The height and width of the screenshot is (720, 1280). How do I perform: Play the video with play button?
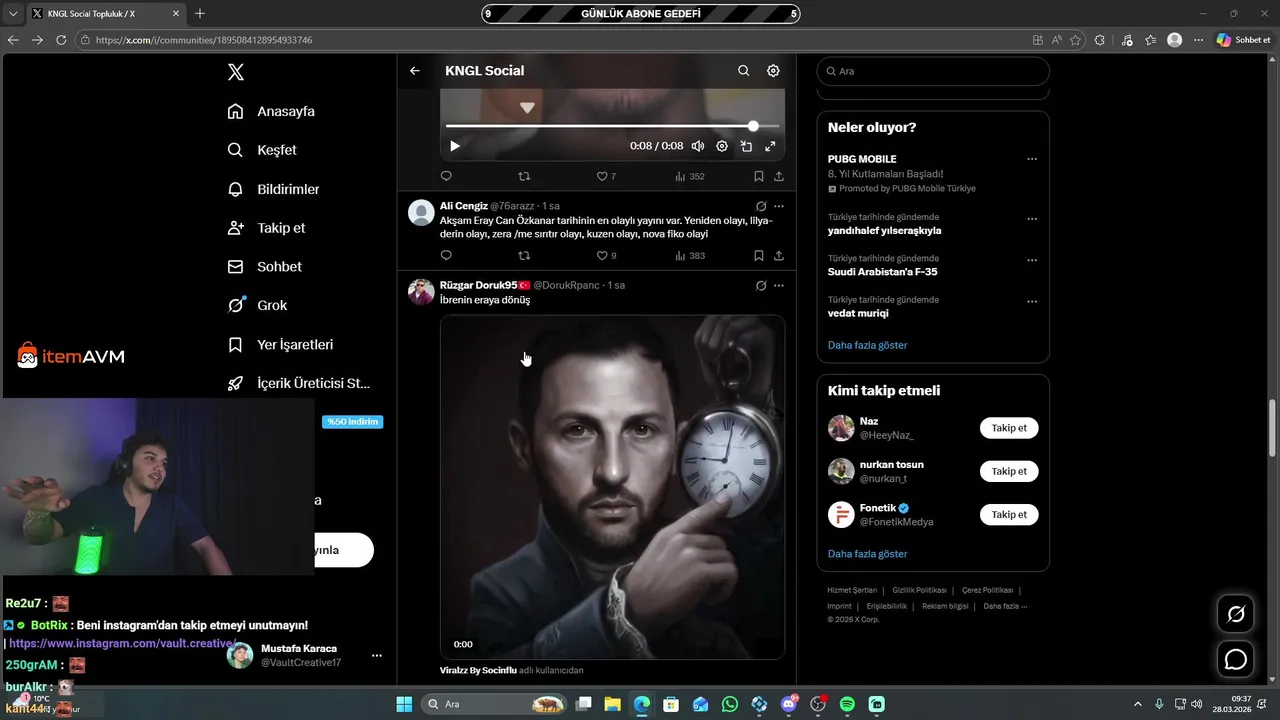tap(455, 146)
